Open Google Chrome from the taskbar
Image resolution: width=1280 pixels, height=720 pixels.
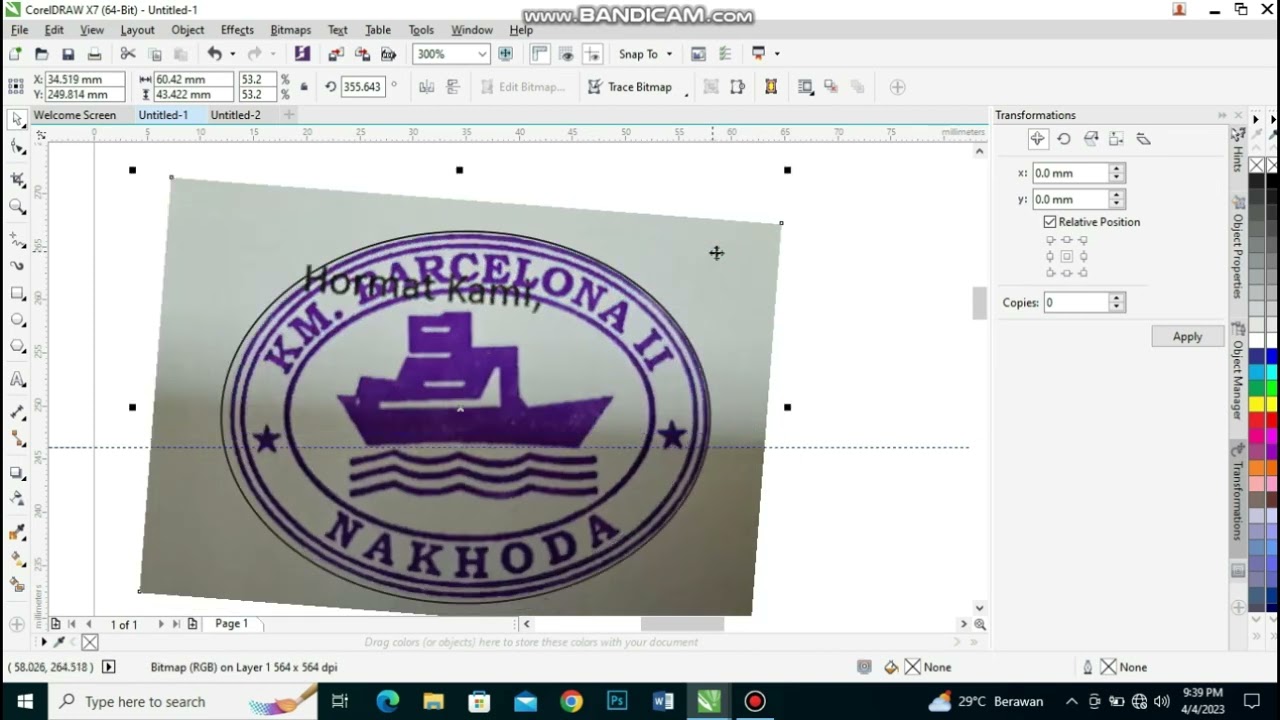(x=571, y=701)
